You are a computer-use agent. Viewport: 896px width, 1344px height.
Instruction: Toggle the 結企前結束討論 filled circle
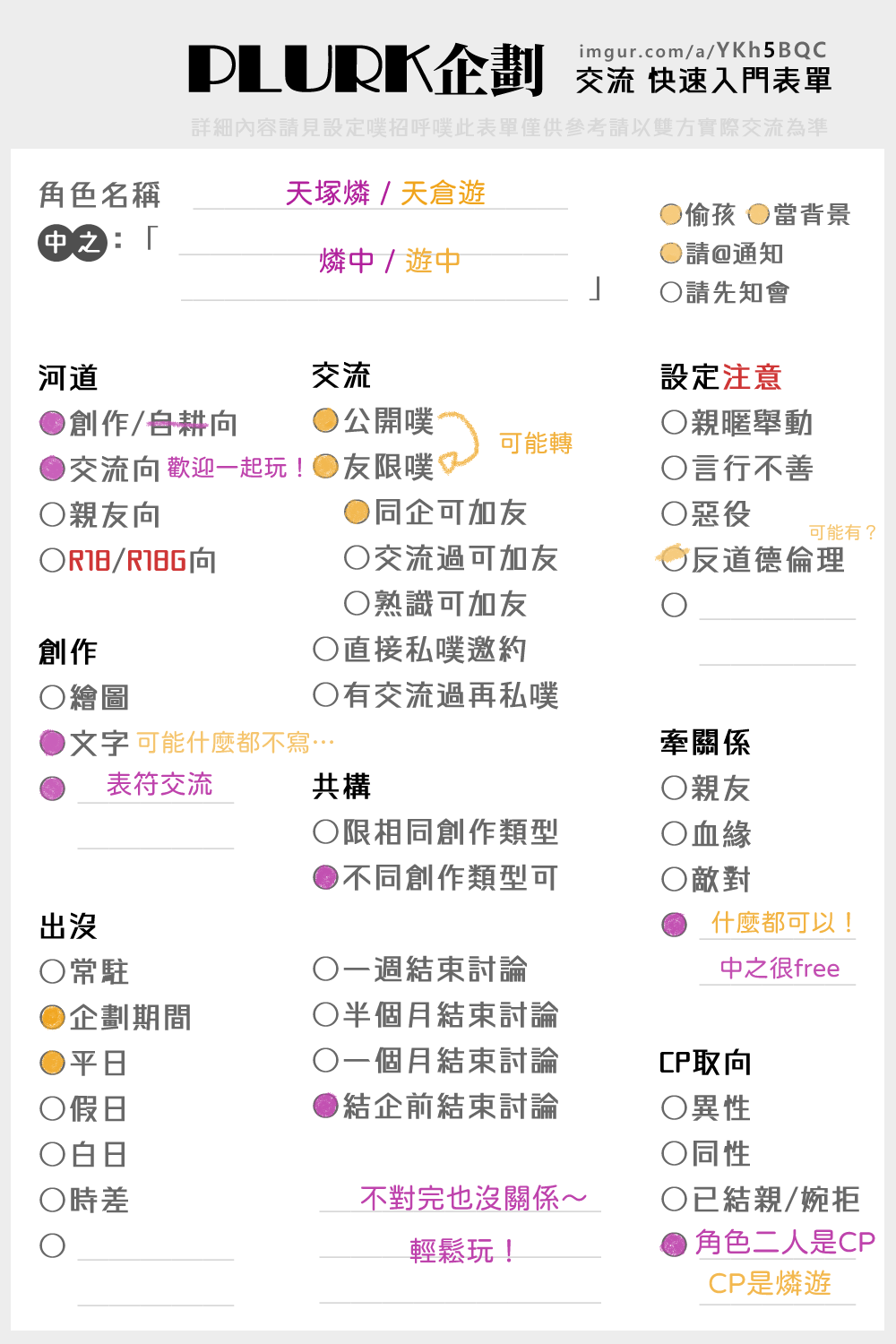pyautogui.click(x=325, y=1106)
